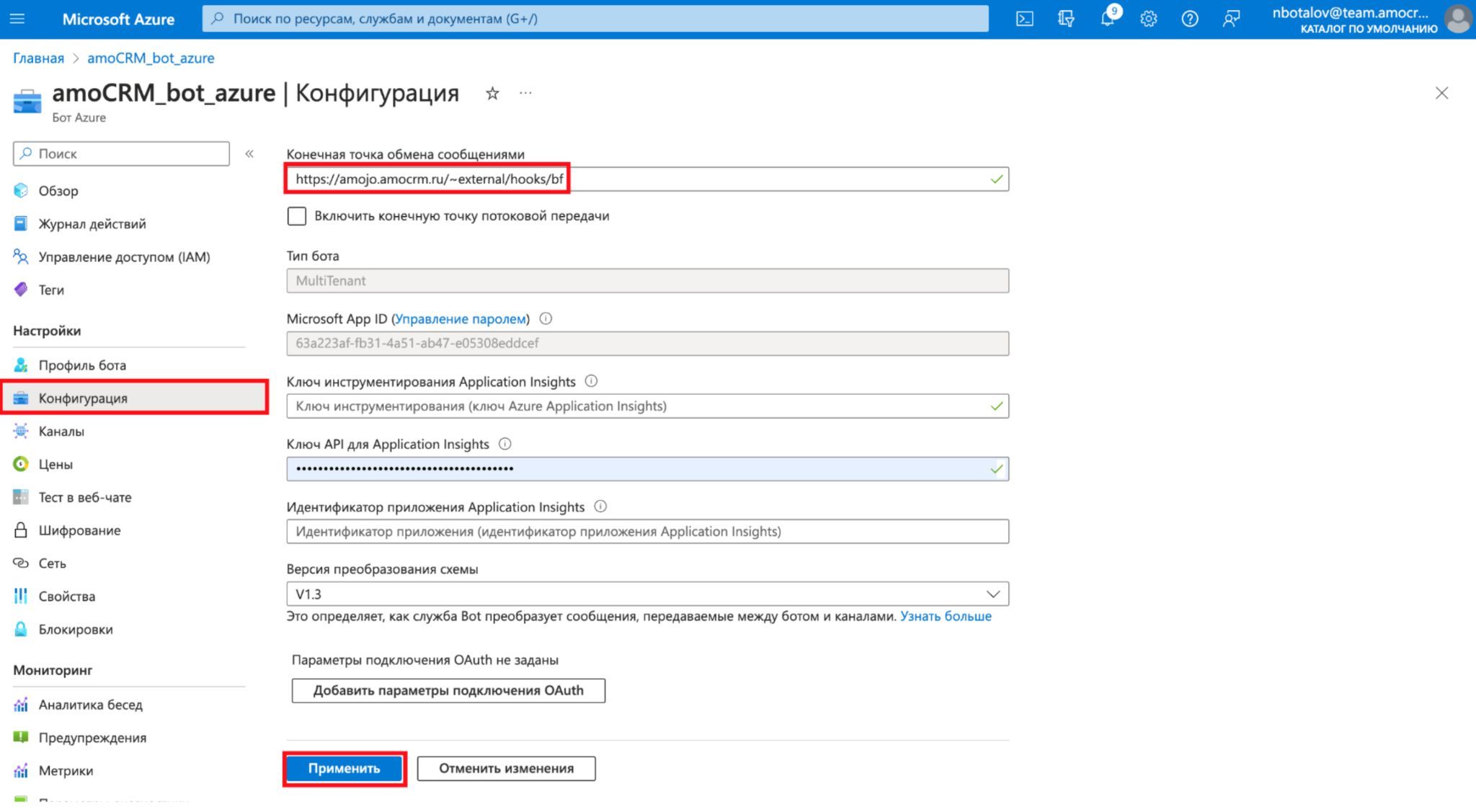Click the Microsoft Azure logo text

click(x=118, y=19)
